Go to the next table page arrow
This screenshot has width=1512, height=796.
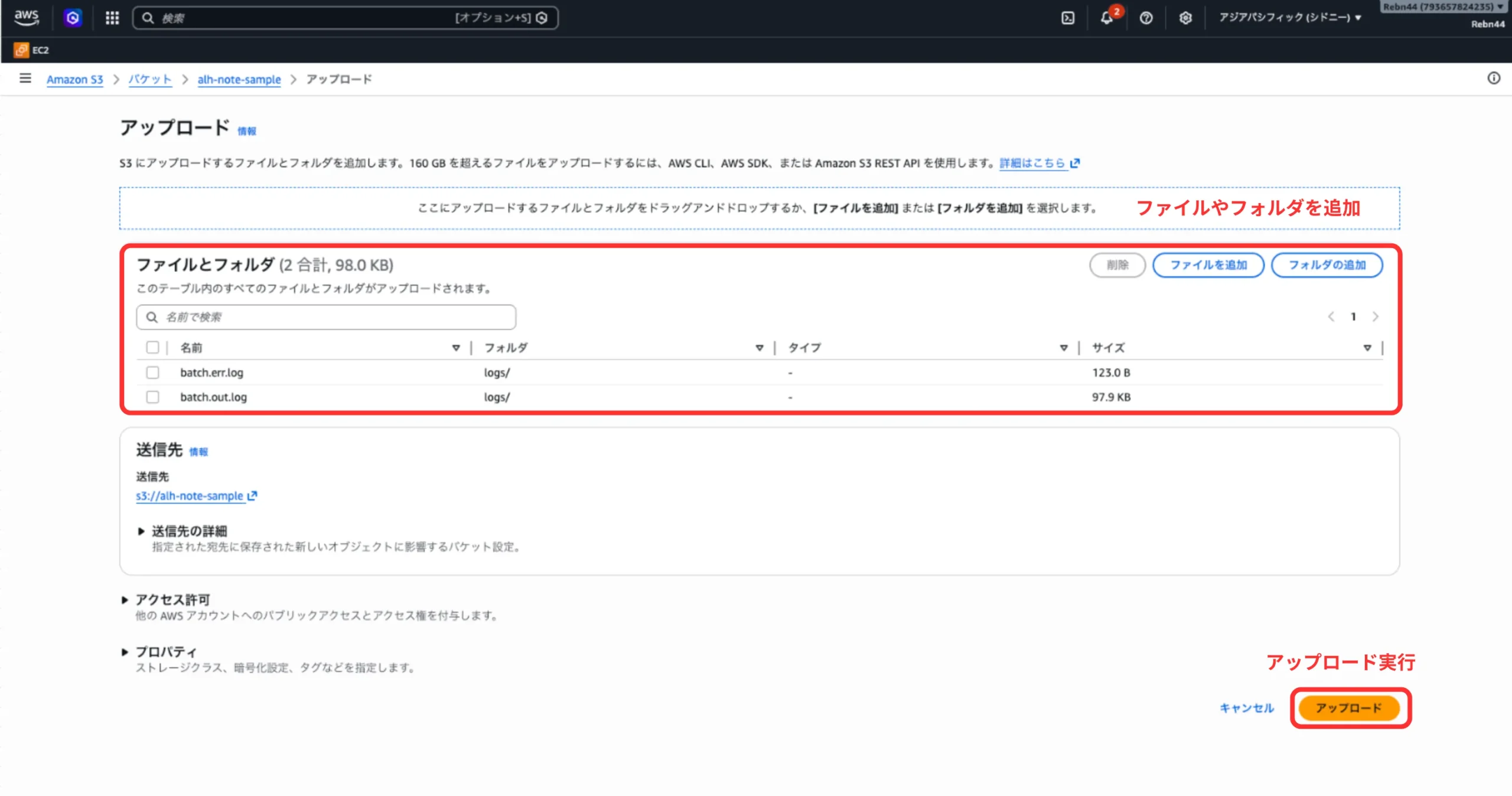[1376, 317]
